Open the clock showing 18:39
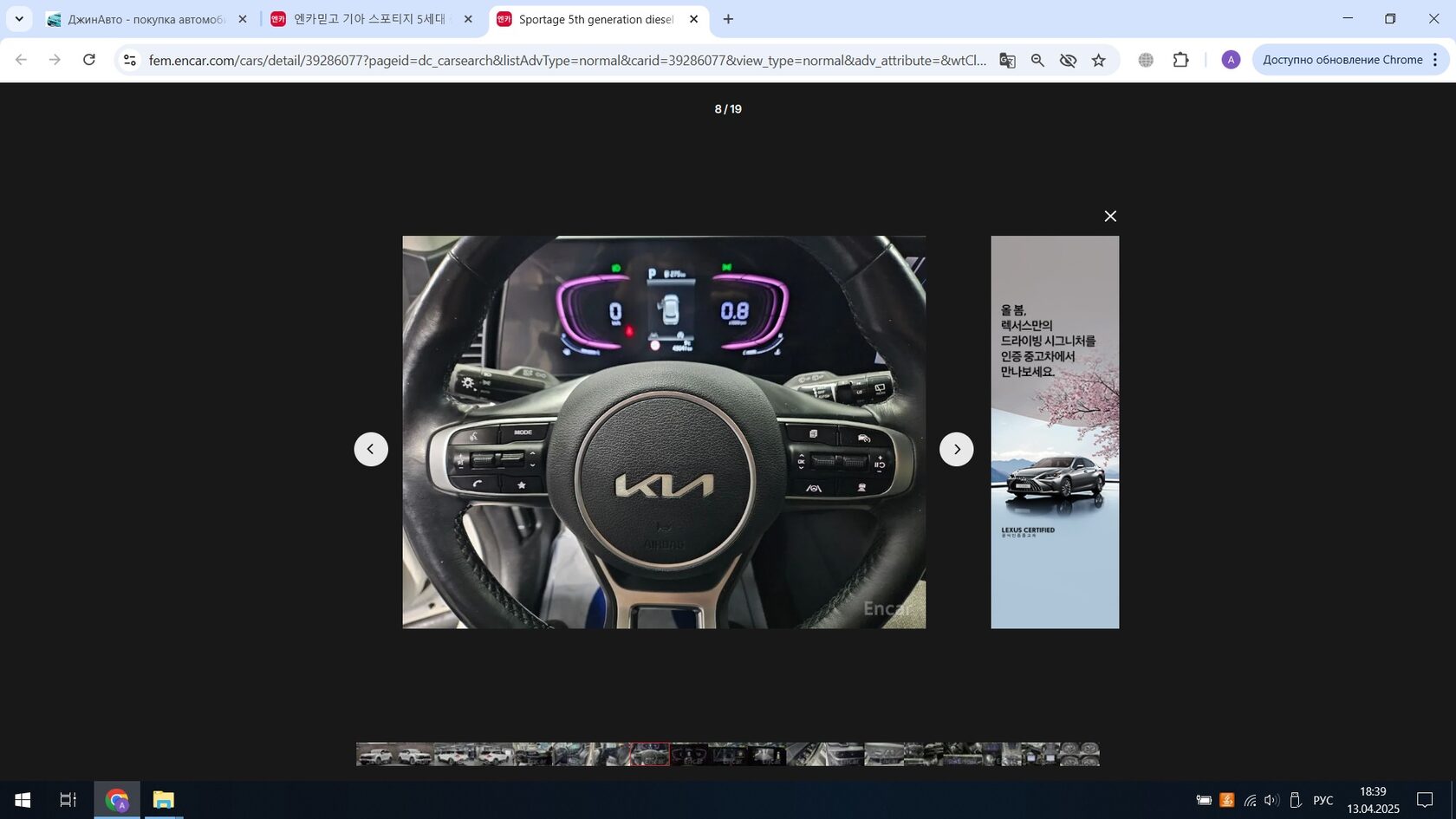Viewport: 1456px width, 819px height. (x=1373, y=800)
